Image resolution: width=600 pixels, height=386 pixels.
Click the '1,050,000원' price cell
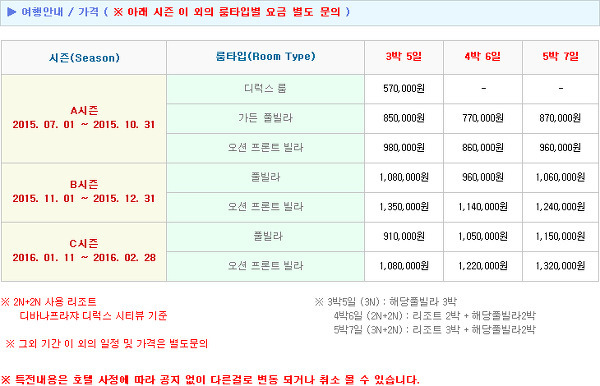pos(483,236)
